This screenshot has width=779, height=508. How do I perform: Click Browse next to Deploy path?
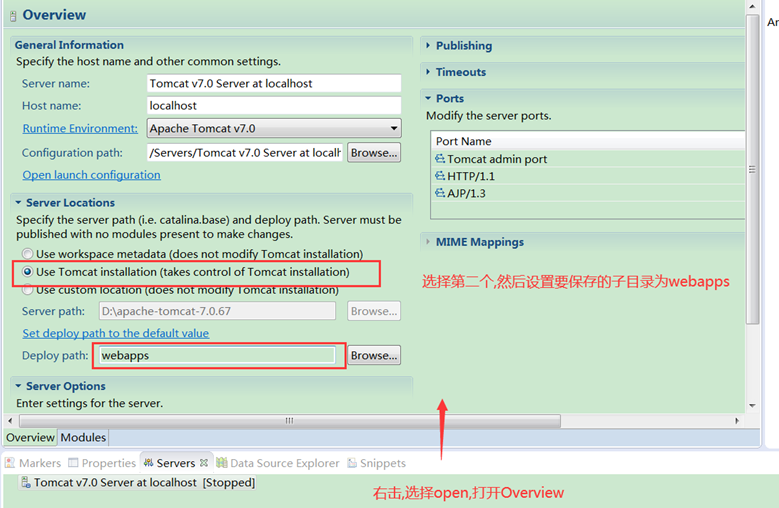pyautogui.click(x=374, y=356)
